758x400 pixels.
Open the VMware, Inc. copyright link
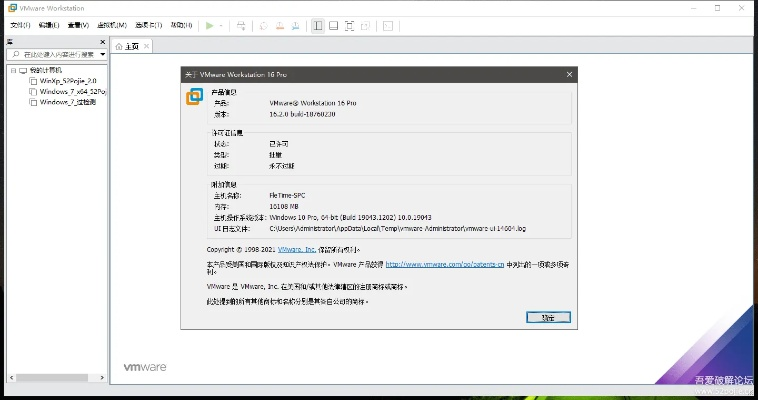(297, 249)
